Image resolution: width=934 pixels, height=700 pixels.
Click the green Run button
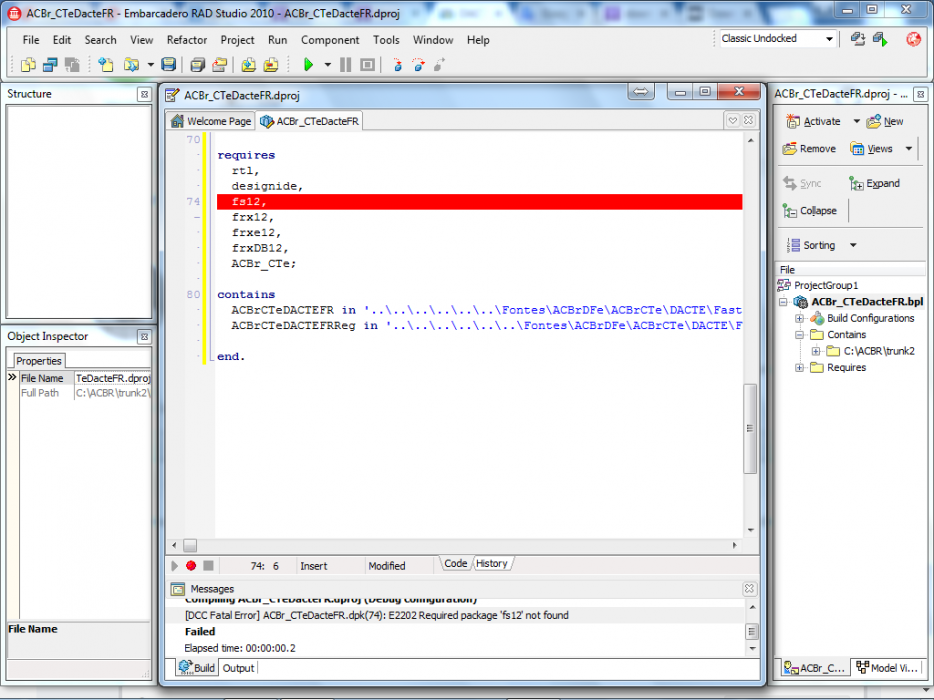click(x=308, y=64)
